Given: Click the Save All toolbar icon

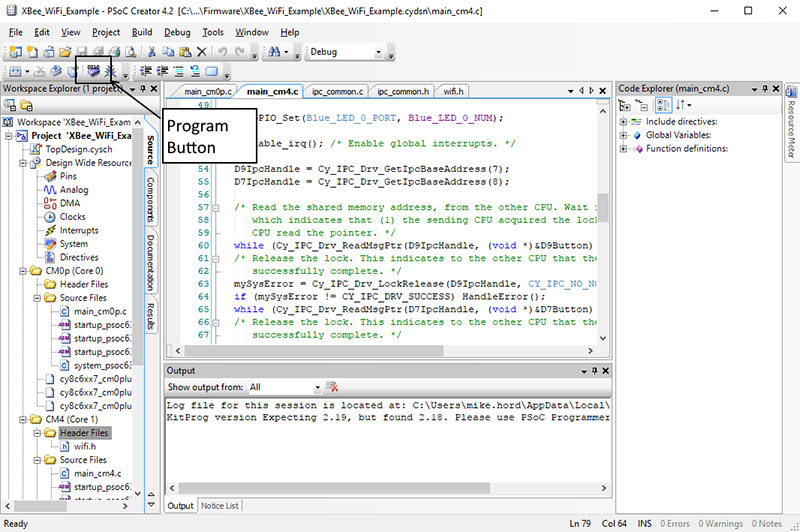Looking at the screenshot, I should [98, 52].
